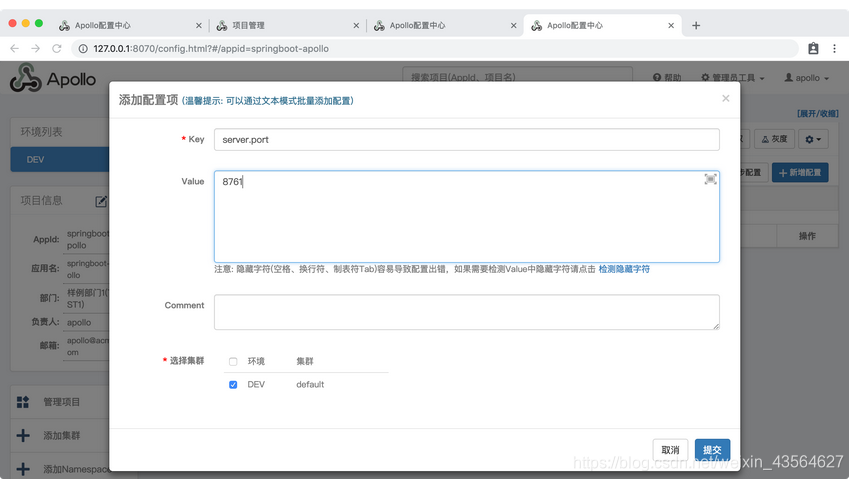This screenshot has height=481, width=854.
Task: Click the 灰度 button
Action: [x=774, y=139]
